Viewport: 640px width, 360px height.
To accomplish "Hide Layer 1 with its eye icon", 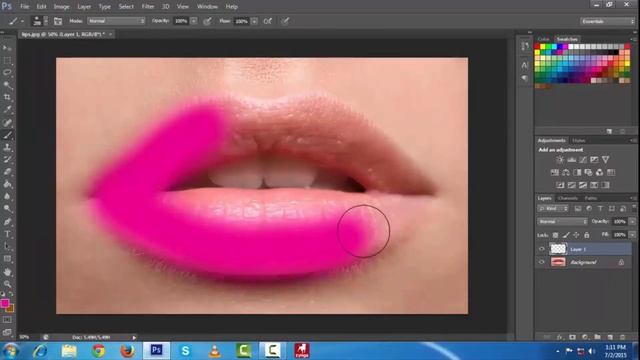I will tap(542, 249).
